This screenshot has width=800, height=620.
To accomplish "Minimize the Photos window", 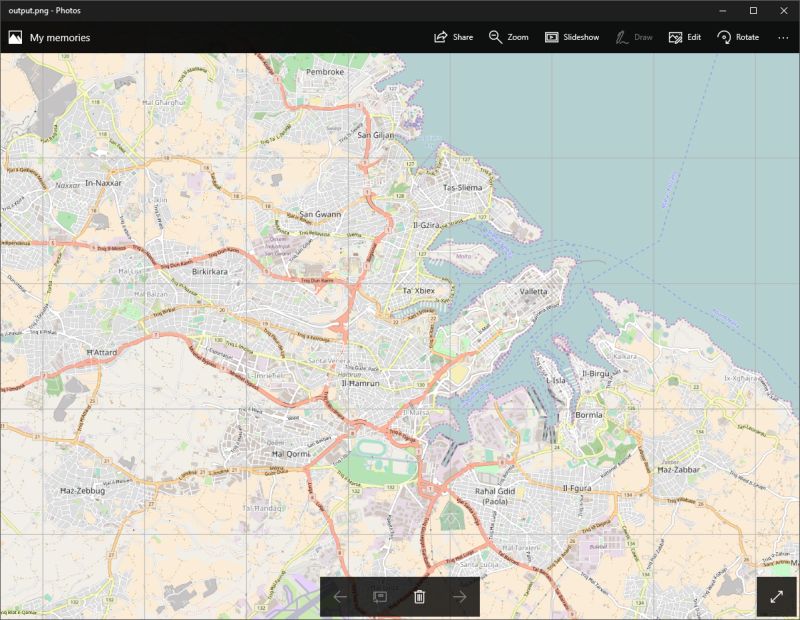I will click(723, 11).
